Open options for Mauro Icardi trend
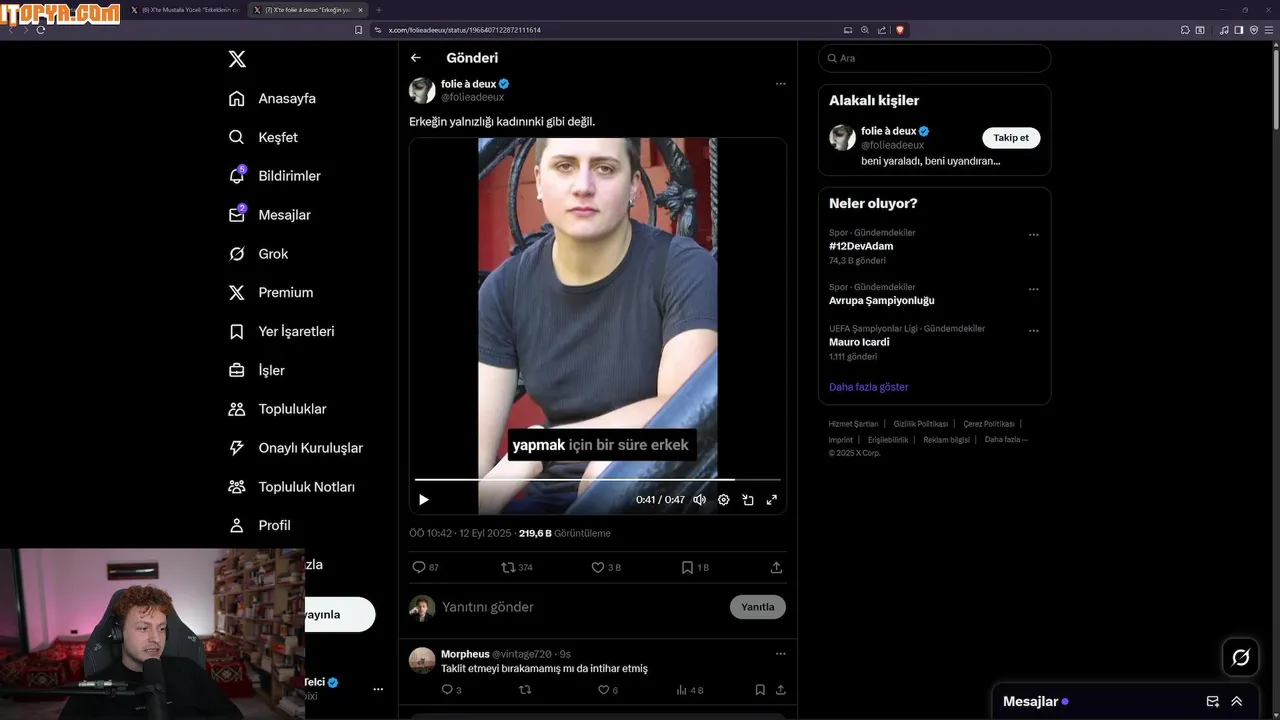Screen dimensions: 1280x720 pos(1034,331)
